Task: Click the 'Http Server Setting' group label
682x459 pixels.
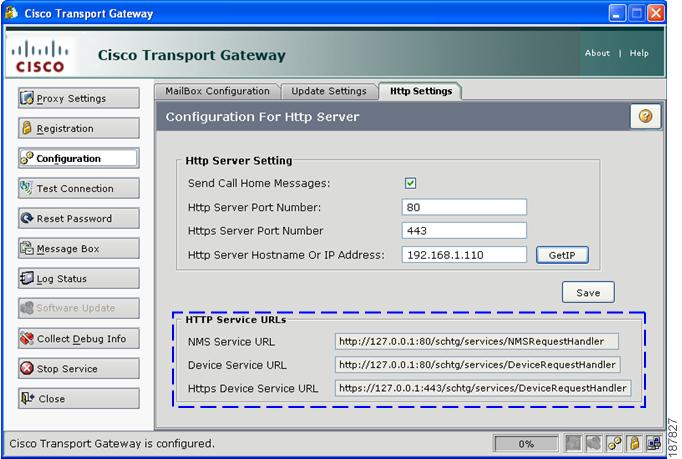Action: tap(239, 161)
